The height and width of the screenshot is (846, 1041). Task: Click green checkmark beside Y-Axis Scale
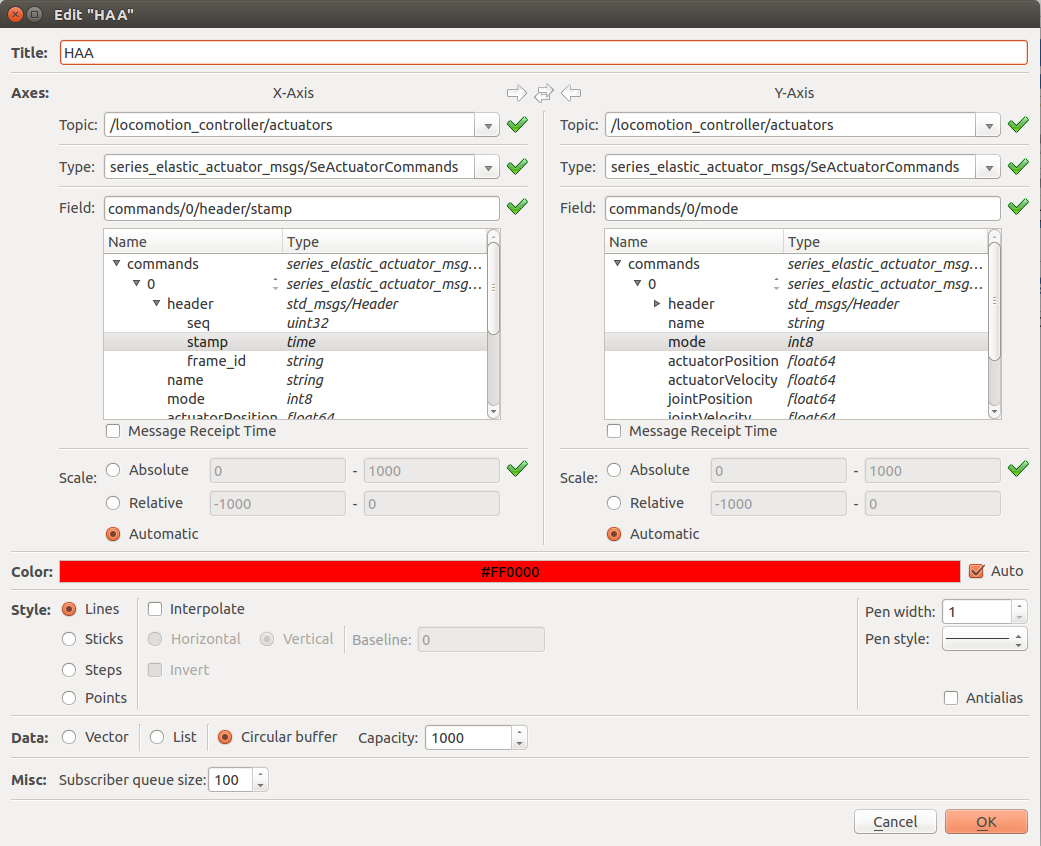[1018, 469]
